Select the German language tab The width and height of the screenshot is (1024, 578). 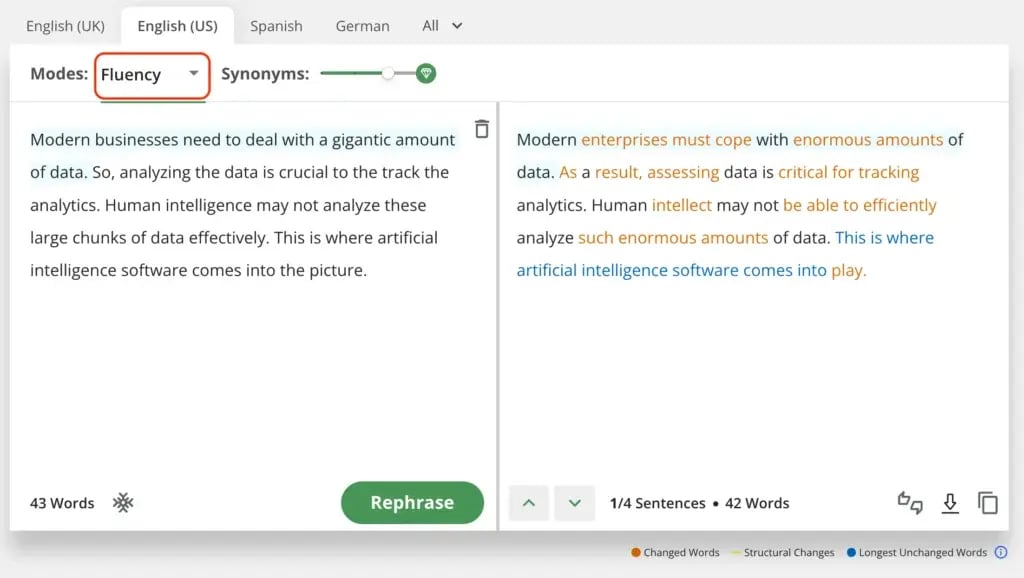[363, 26]
